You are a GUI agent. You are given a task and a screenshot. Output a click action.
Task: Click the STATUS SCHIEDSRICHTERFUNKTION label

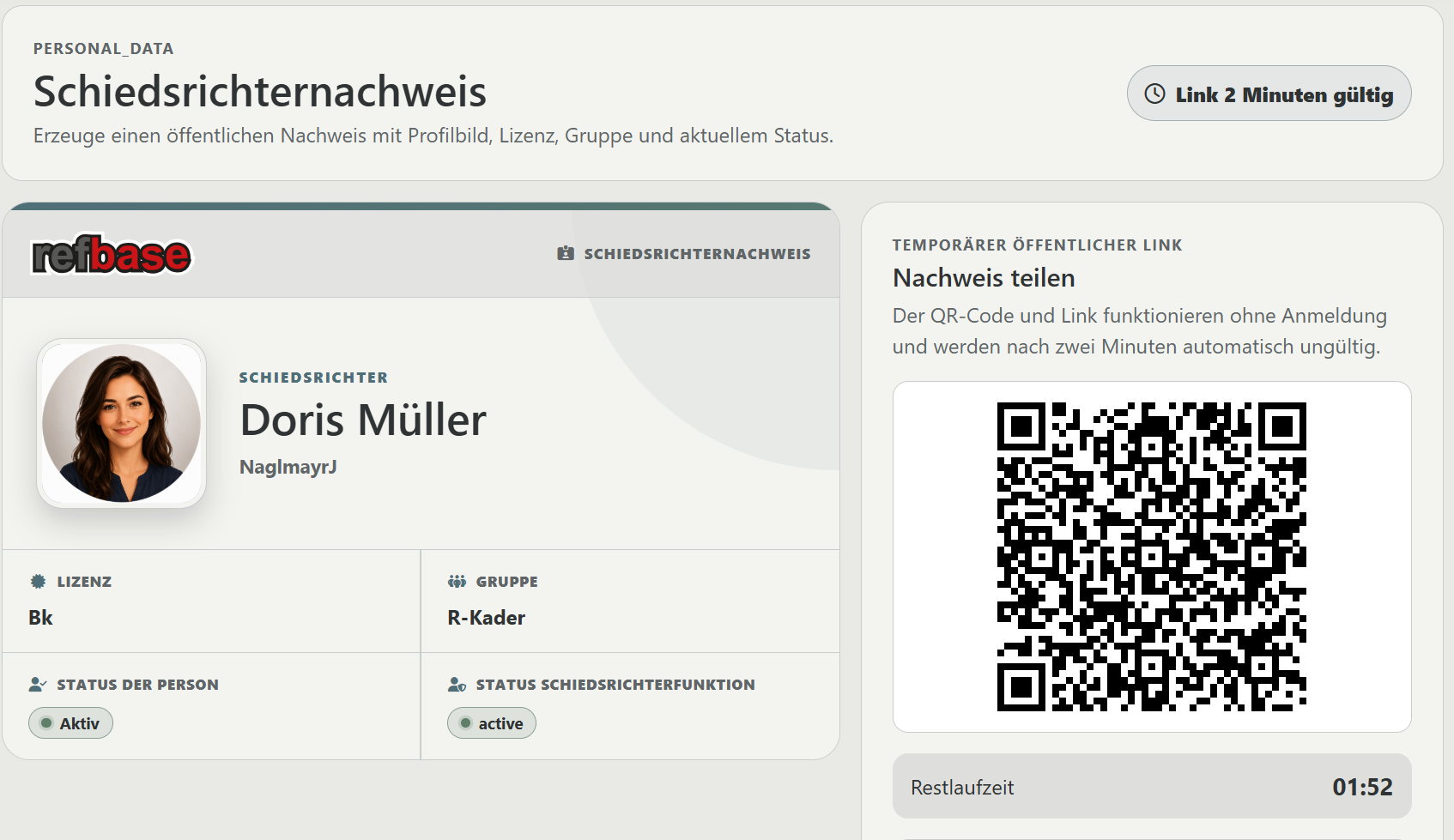pos(615,684)
